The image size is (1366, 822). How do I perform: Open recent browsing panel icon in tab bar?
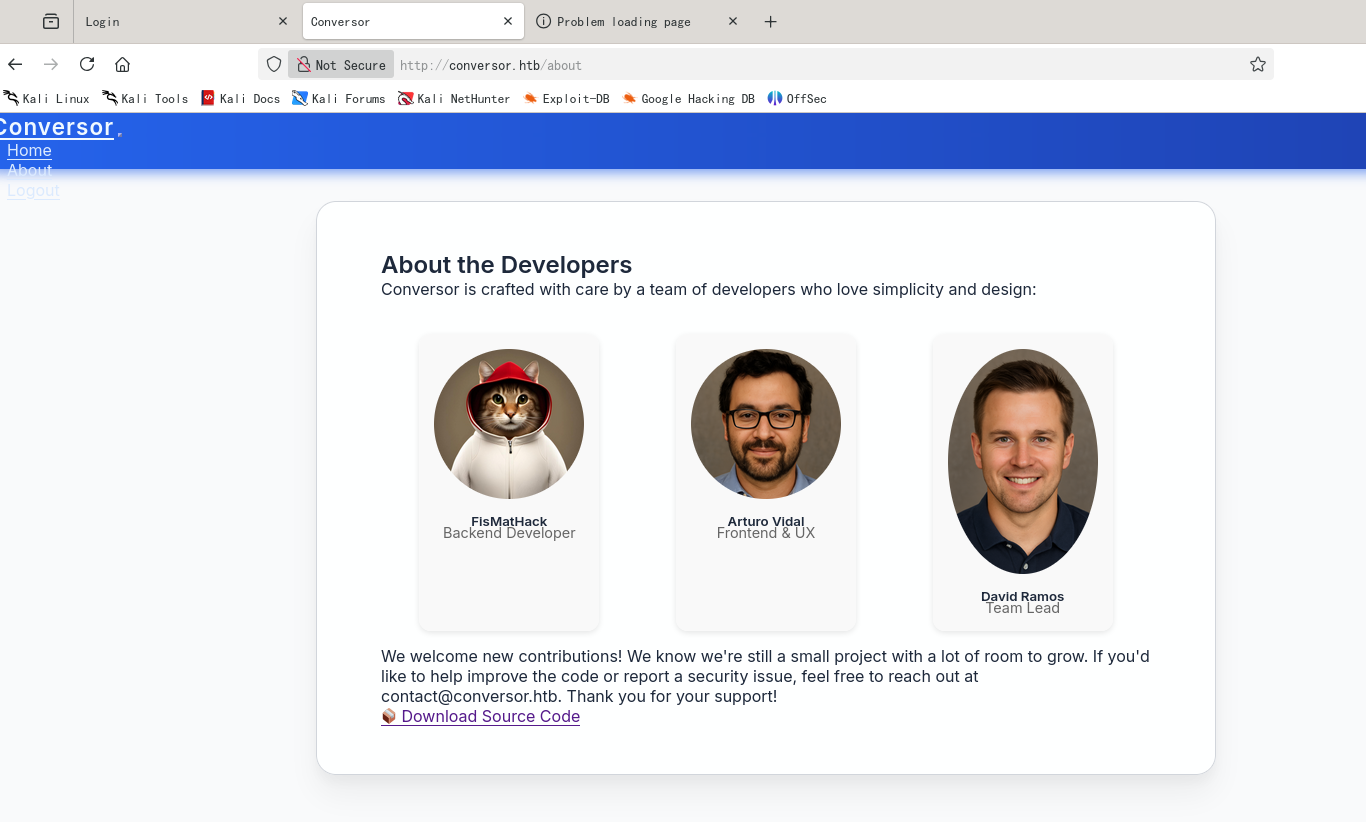(x=51, y=22)
